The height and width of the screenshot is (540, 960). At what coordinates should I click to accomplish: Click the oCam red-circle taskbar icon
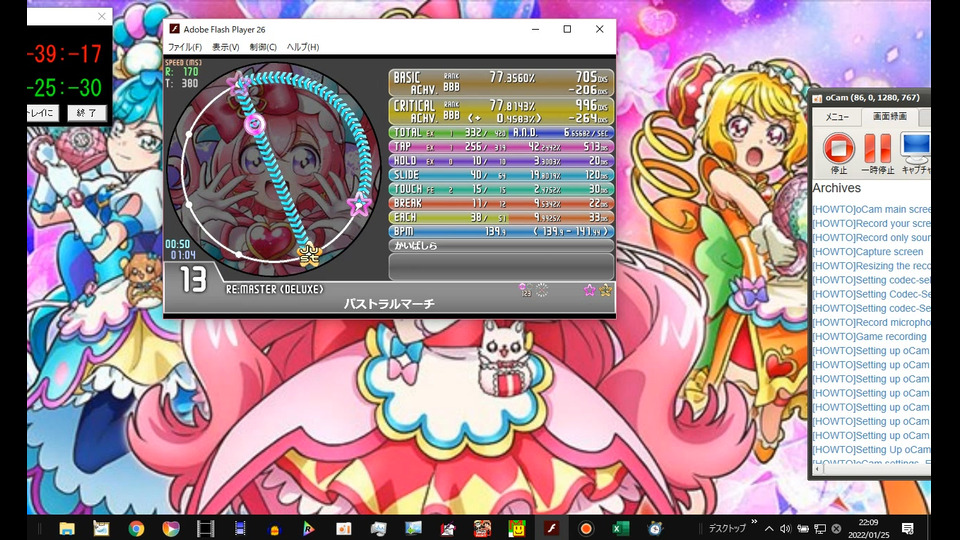[x=586, y=528]
